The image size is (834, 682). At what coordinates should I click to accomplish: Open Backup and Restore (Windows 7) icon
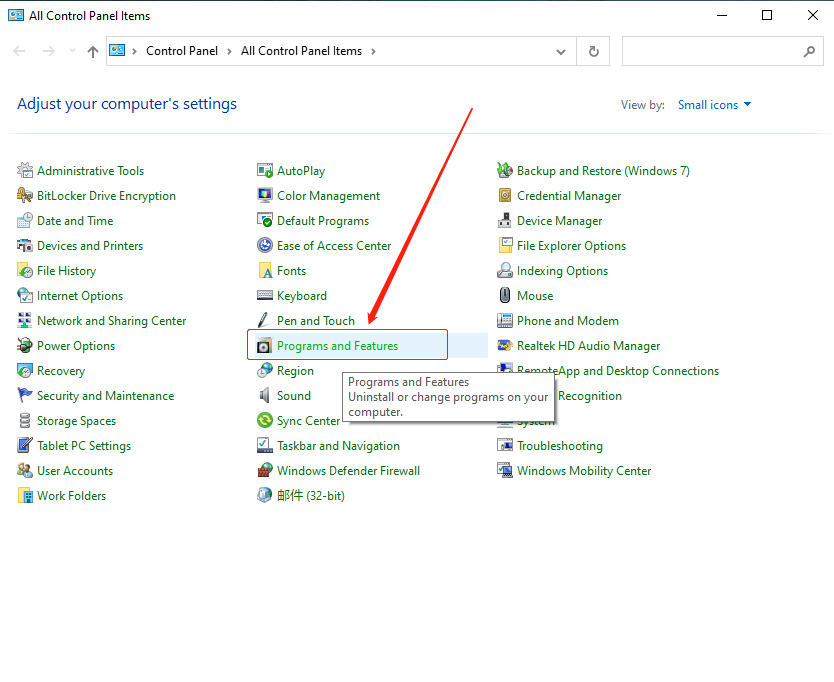[504, 170]
